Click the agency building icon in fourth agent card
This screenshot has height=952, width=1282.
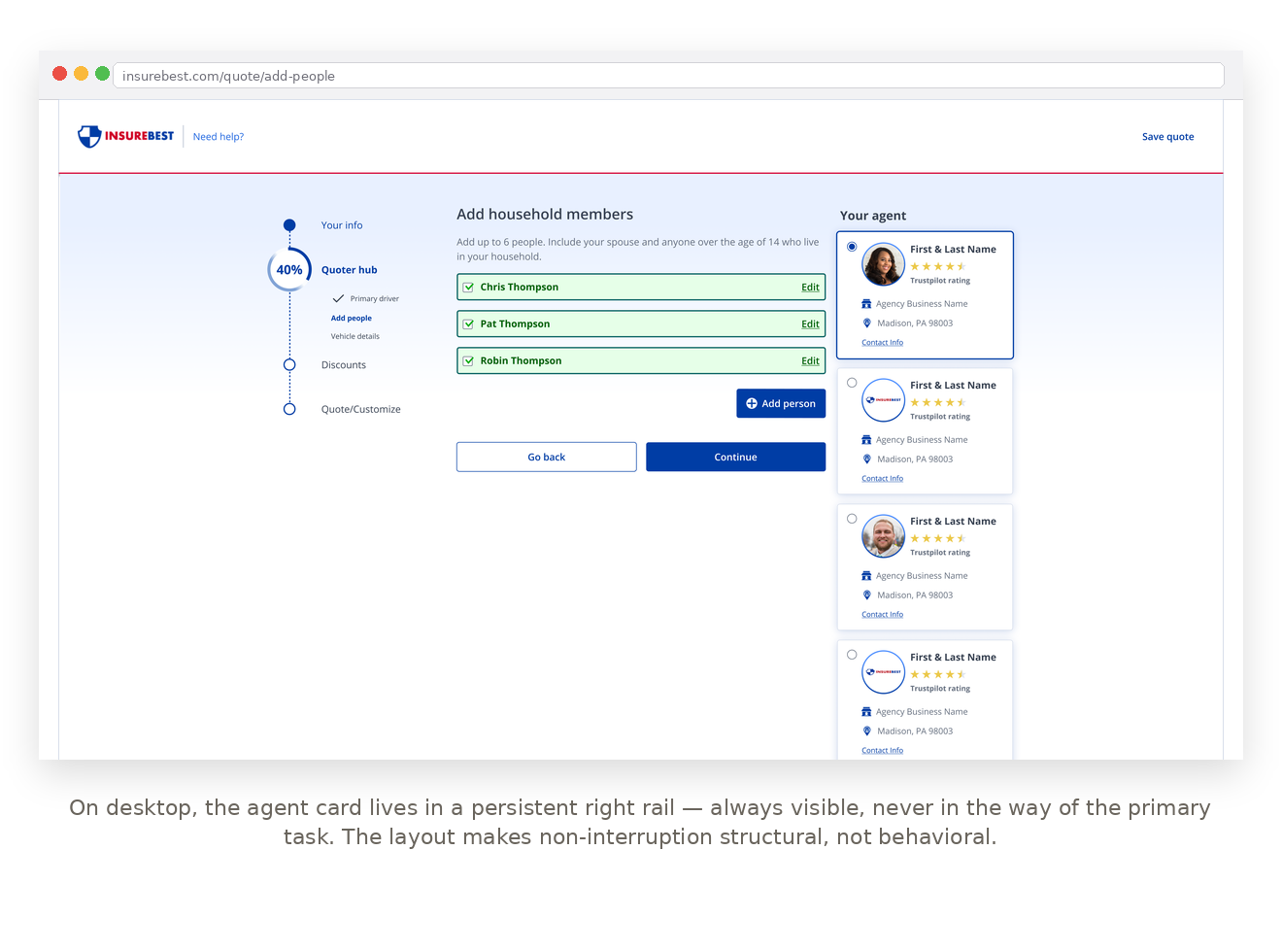(866, 712)
